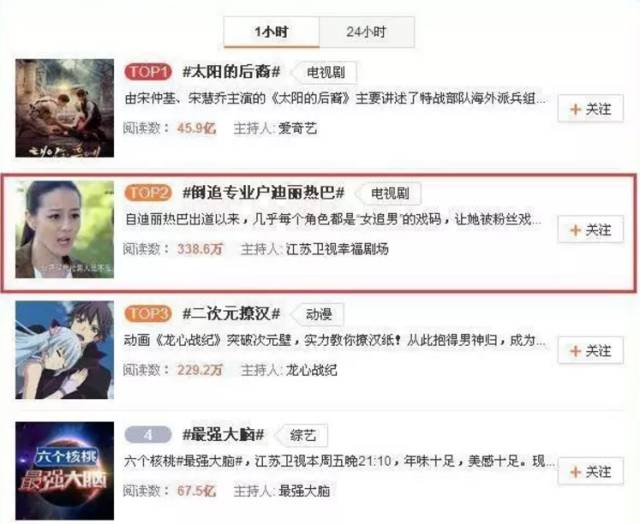Select the 综艺 category tag
The height and width of the screenshot is (524, 640).
(x=302, y=435)
